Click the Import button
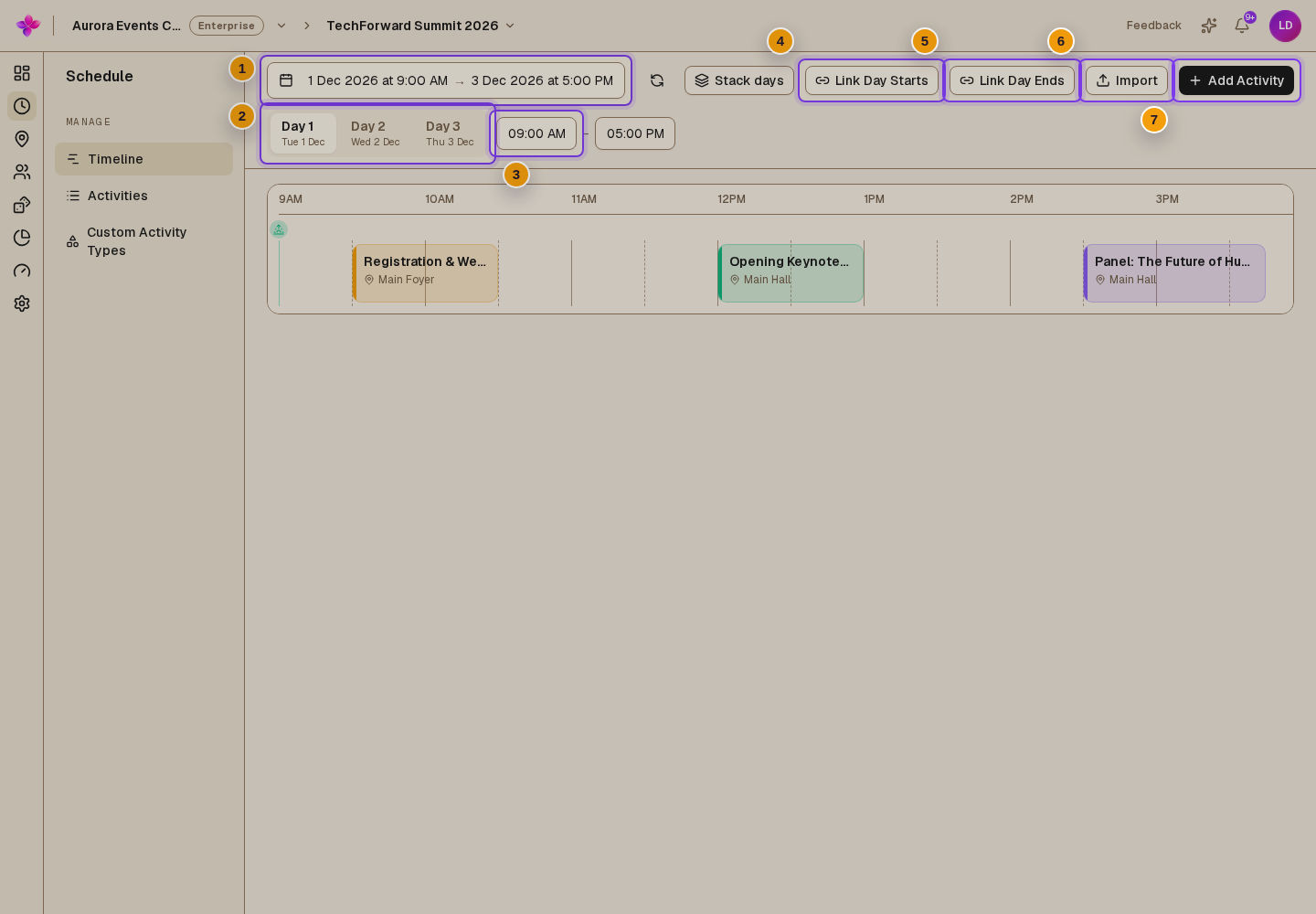 (x=1127, y=80)
